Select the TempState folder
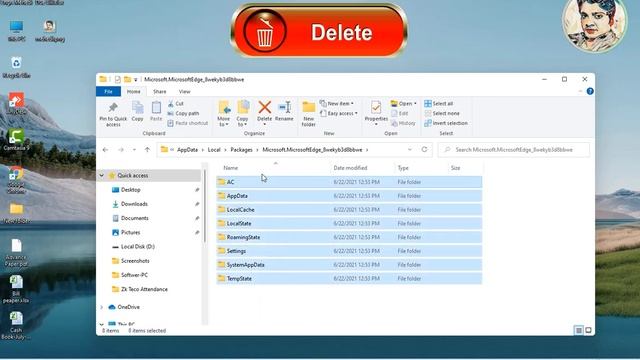The width and height of the screenshot is (640, 360). click(x=349, y=279)
